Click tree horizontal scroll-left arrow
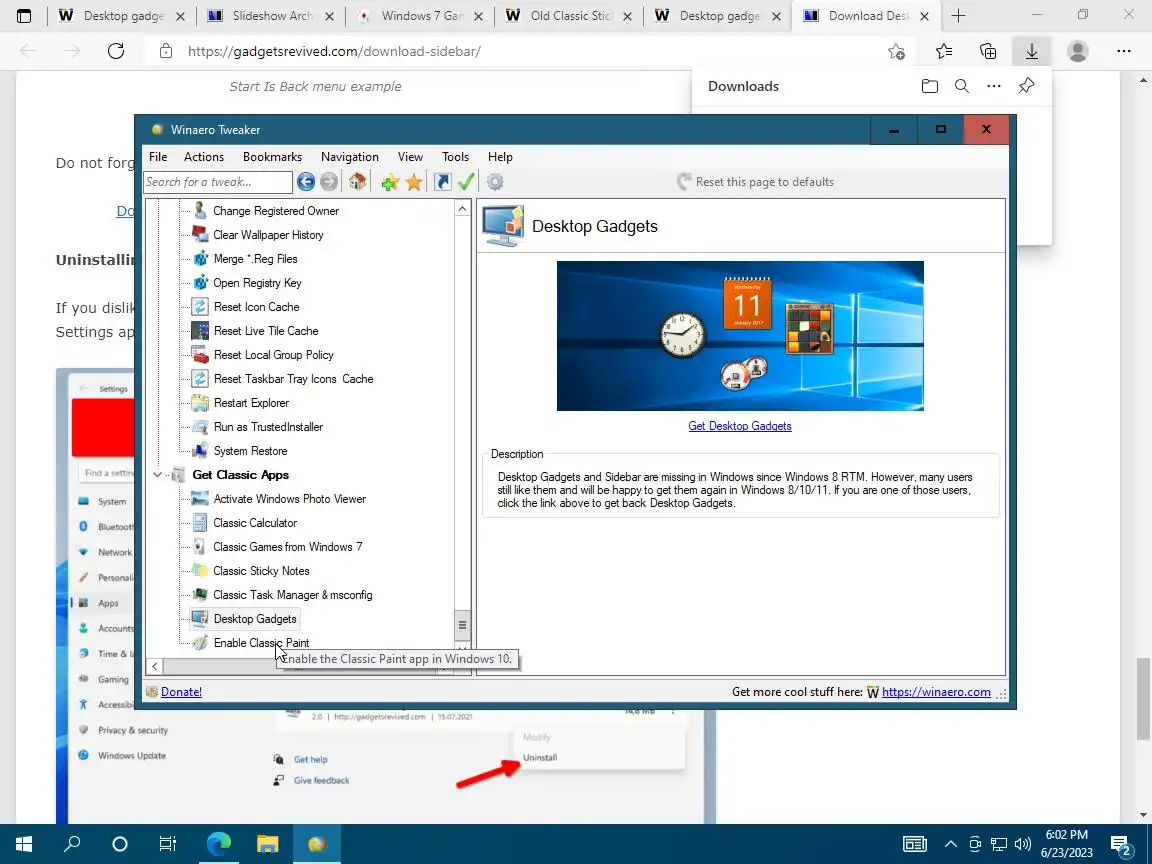Image resolution: width=1152 pixels, height=864 pixels. pos(154,666)
